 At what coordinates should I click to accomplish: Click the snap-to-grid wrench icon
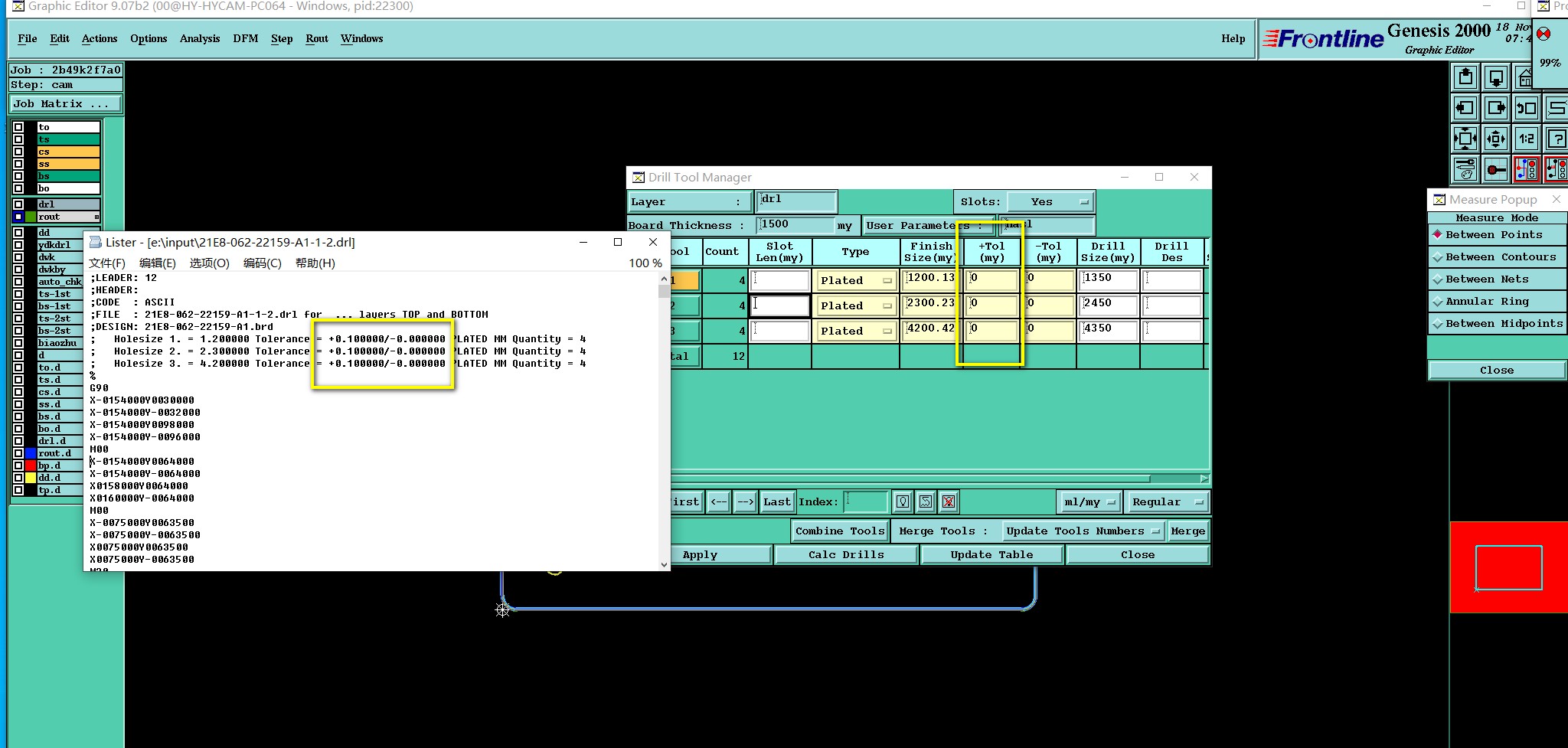(1496, 168)
